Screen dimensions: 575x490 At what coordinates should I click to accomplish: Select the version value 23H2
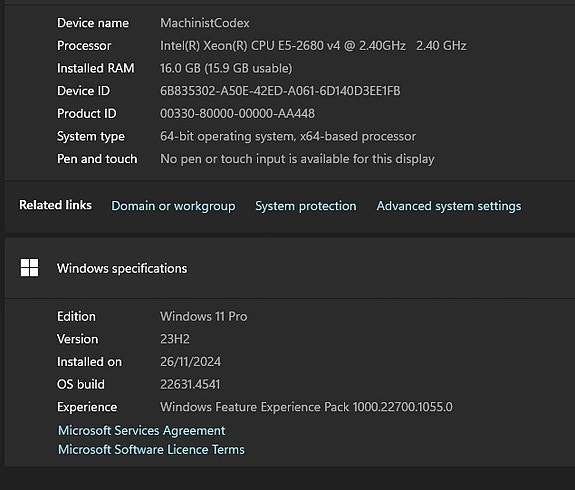pos(175,339)
